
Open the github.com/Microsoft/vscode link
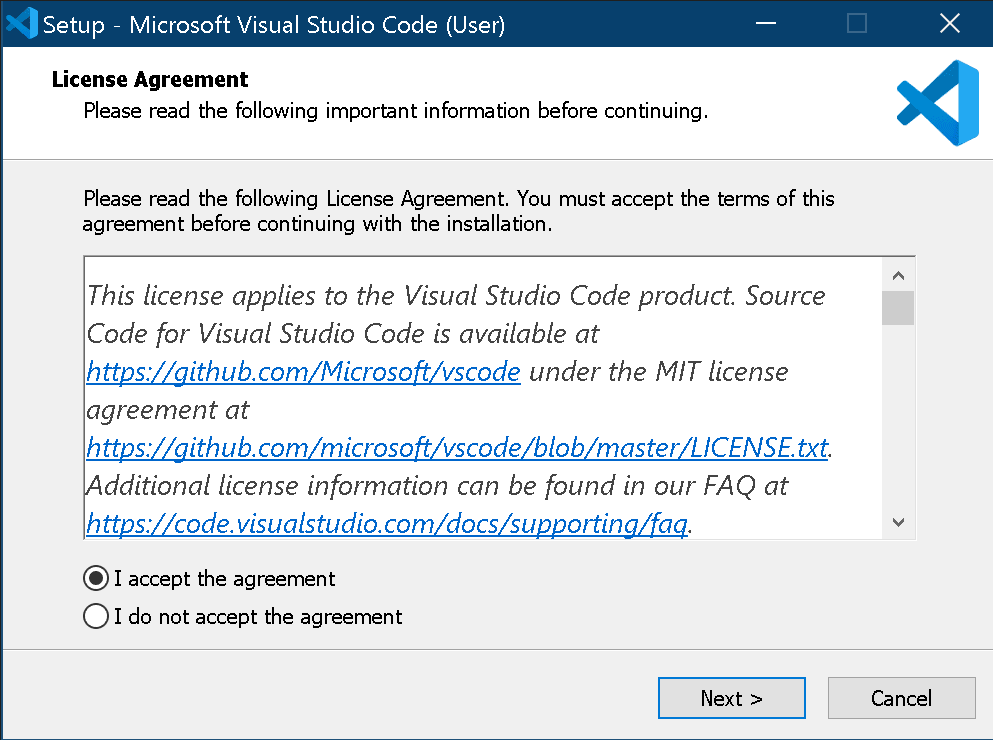tap(303, 372)
